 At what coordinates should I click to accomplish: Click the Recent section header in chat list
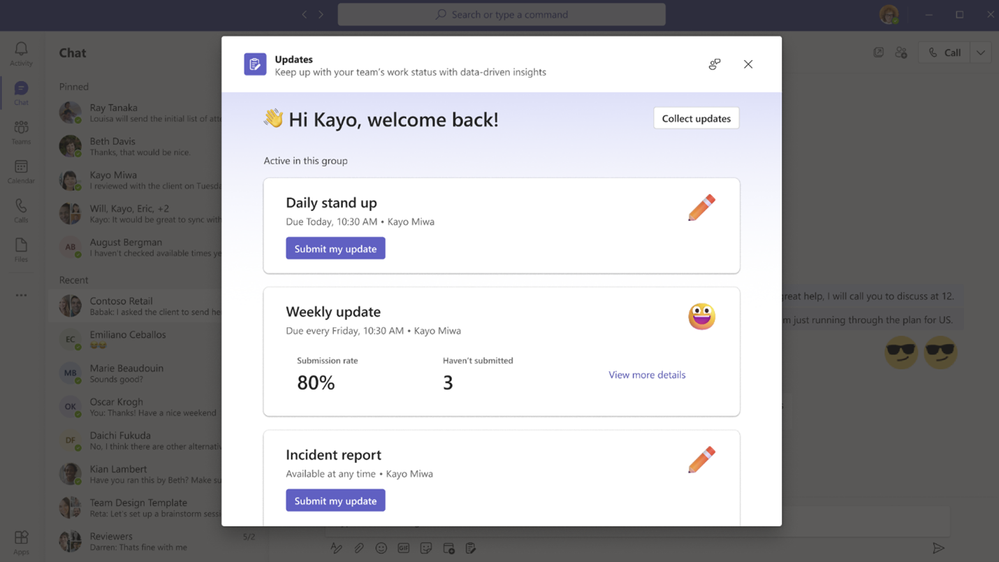click(x=74, y=280)
